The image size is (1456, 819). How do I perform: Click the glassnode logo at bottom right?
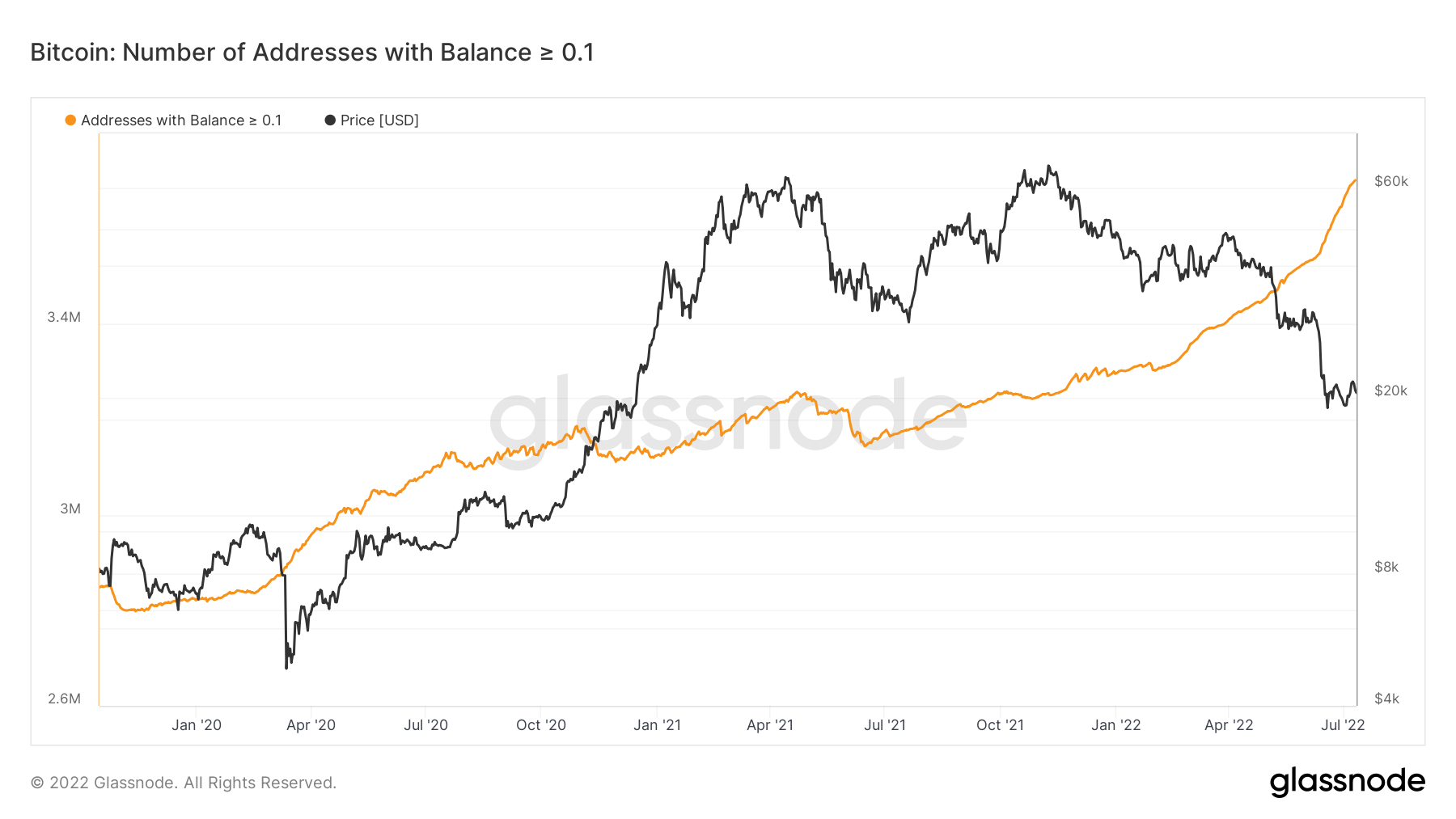(x=1347, y=782)
